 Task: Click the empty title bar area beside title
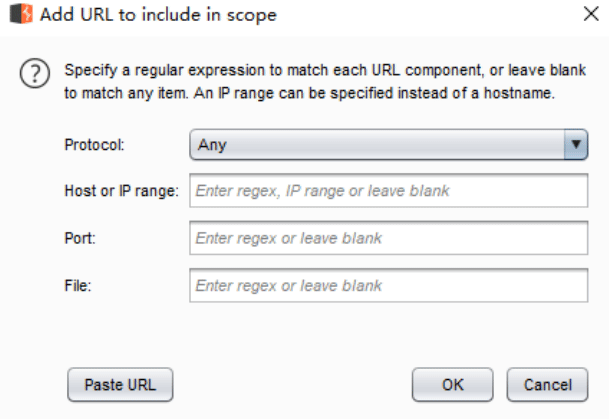pos(427,15)
